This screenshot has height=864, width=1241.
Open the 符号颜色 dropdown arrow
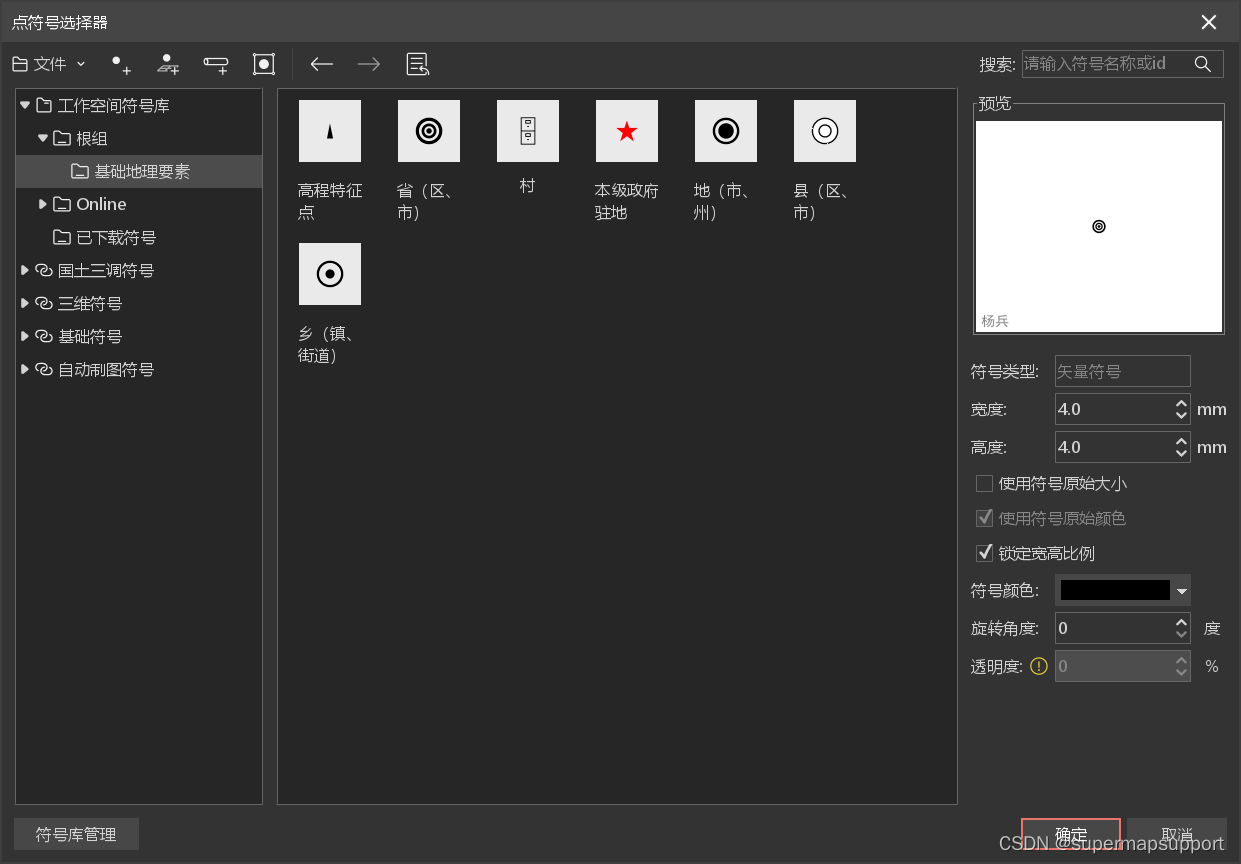pyautogui.click(x=1182, y=590)
